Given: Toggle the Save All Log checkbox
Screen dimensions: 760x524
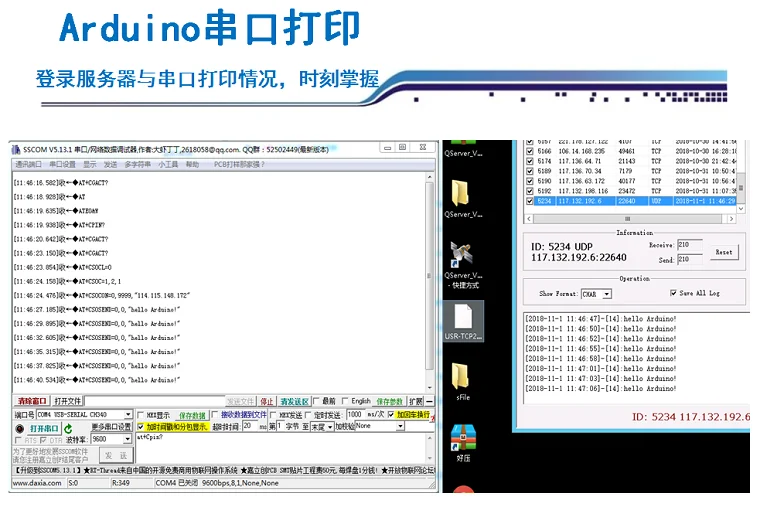Looking at the screenshot, I should tap(673, 293).
